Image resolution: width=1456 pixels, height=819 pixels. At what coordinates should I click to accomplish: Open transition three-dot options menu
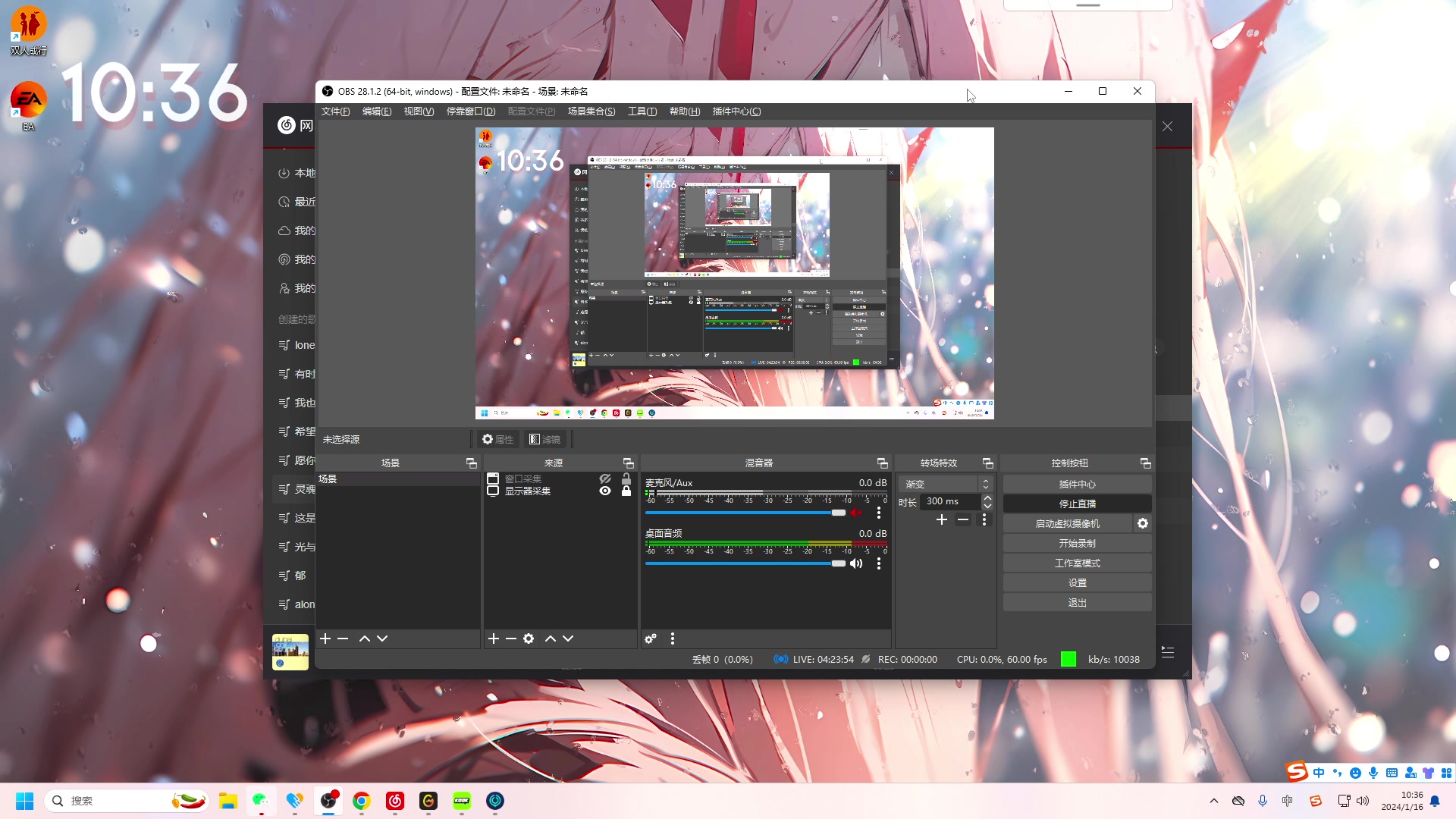[x=984, y=519]
